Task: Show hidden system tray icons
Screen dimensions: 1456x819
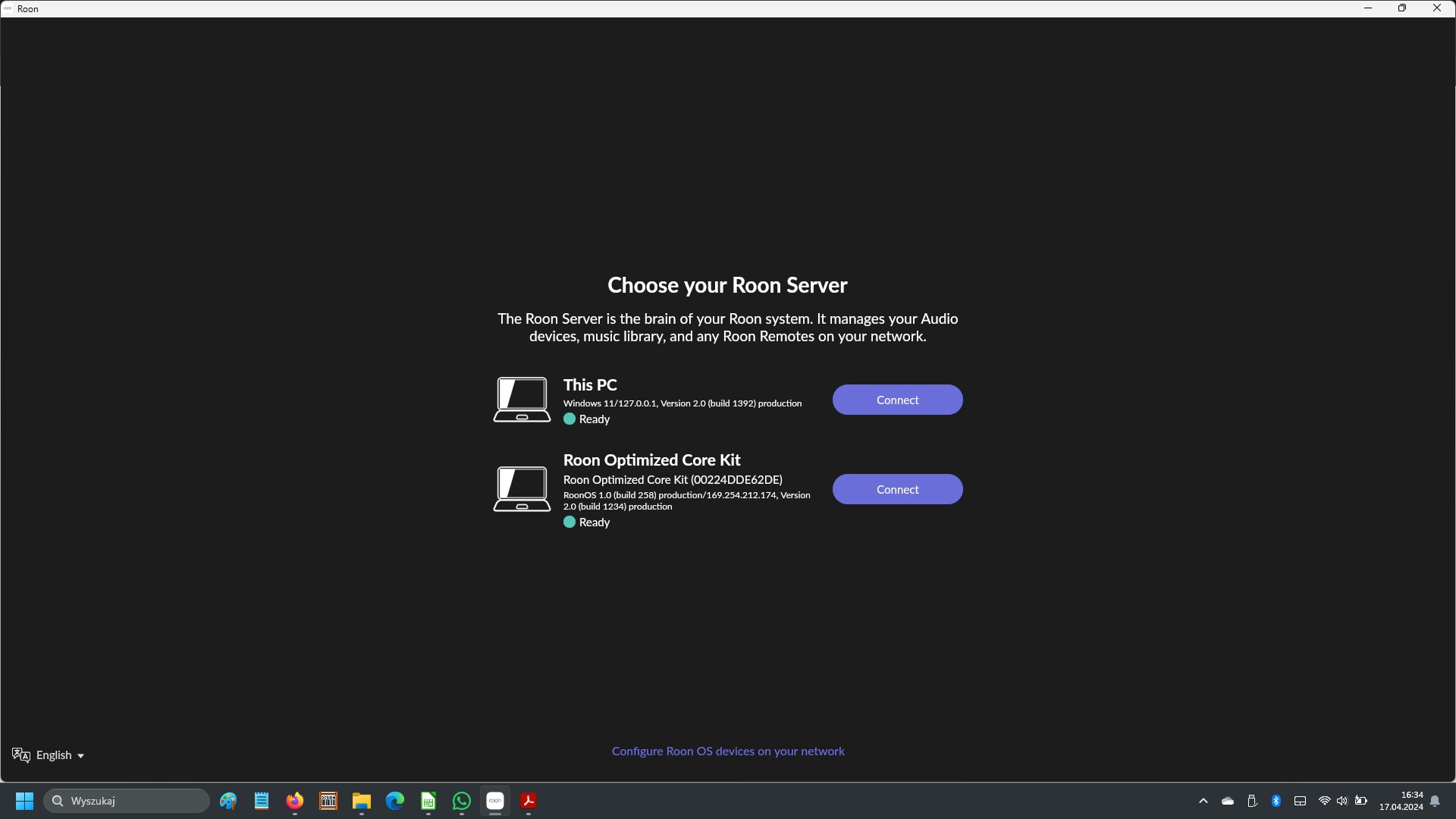Action: coord(1203,801)
